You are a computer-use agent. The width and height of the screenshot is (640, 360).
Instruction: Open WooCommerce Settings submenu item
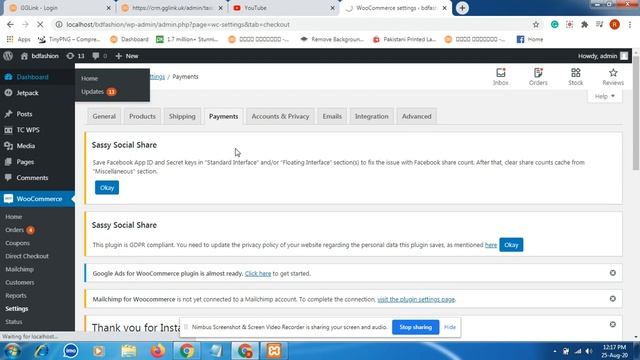(x=17, y=309)
